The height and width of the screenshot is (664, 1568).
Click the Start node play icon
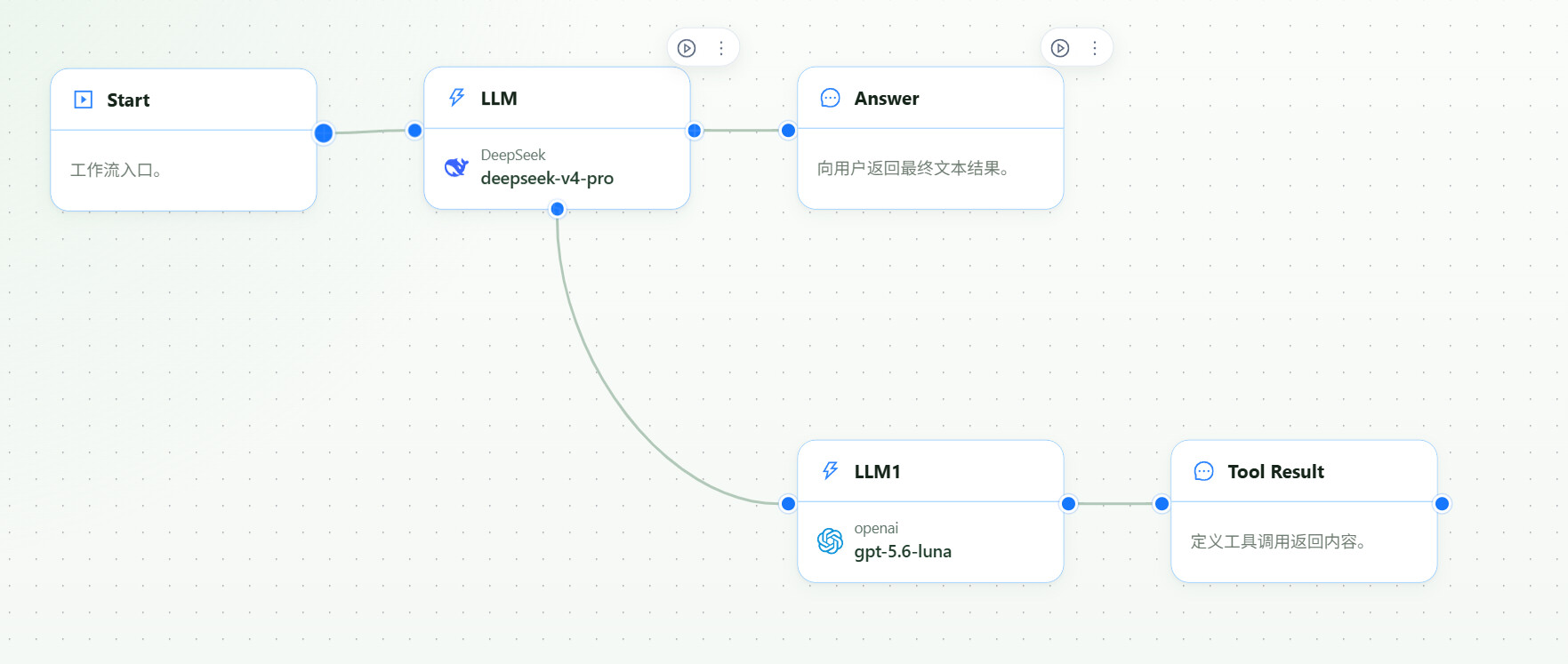83,100
